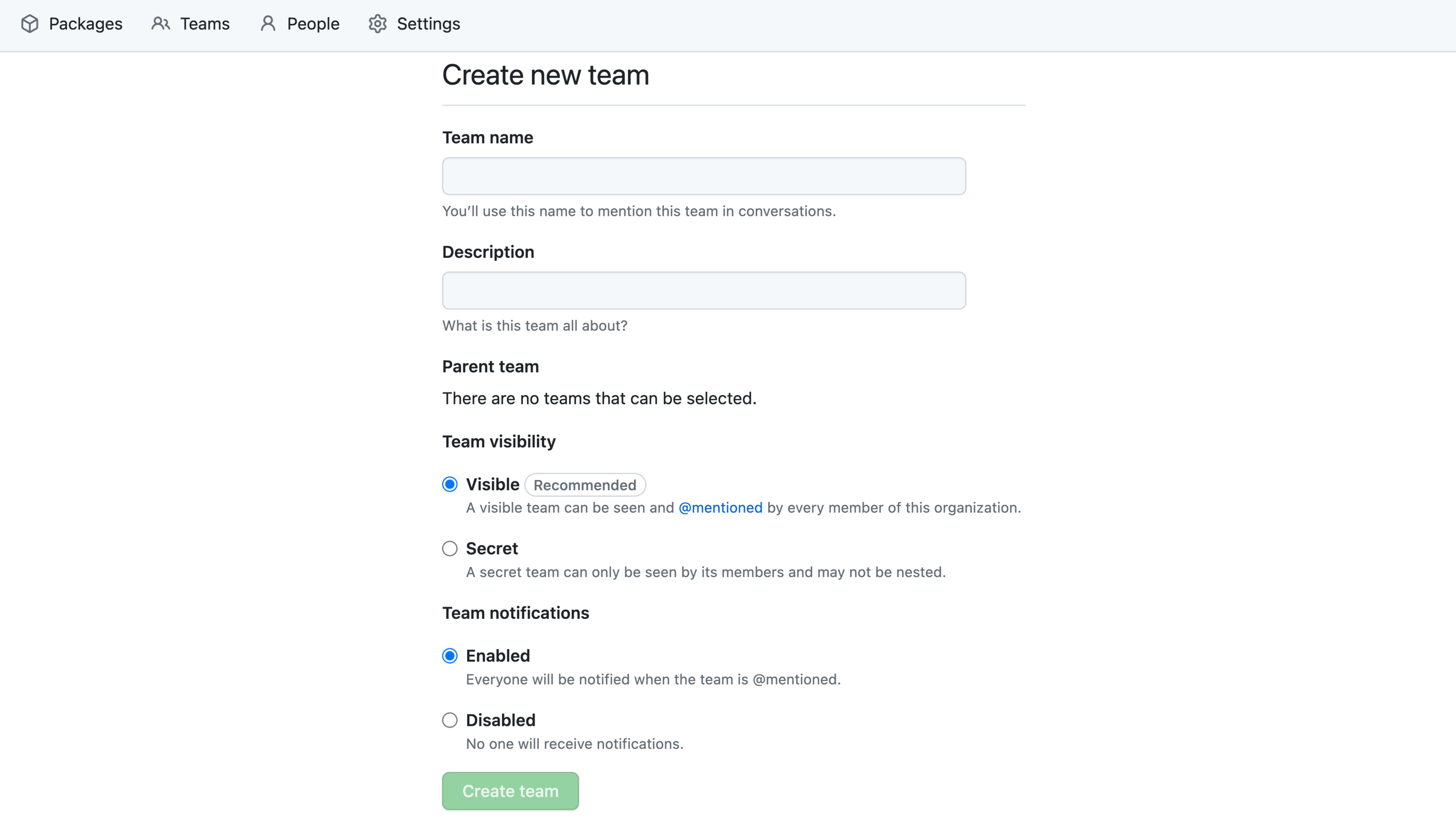Toggle visibility by clicking the Visible label

click(x=492, y=484)
